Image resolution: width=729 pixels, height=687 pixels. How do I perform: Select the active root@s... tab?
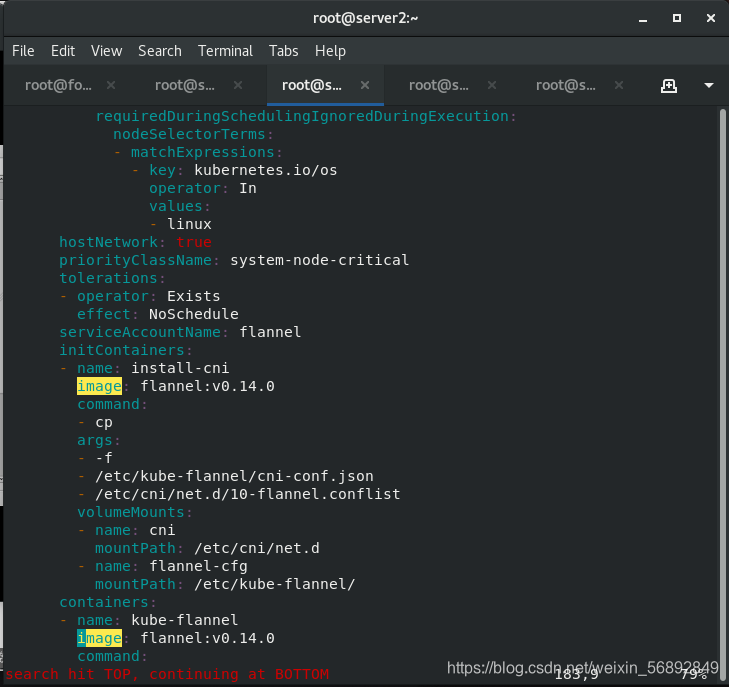[x=311, y=85]
